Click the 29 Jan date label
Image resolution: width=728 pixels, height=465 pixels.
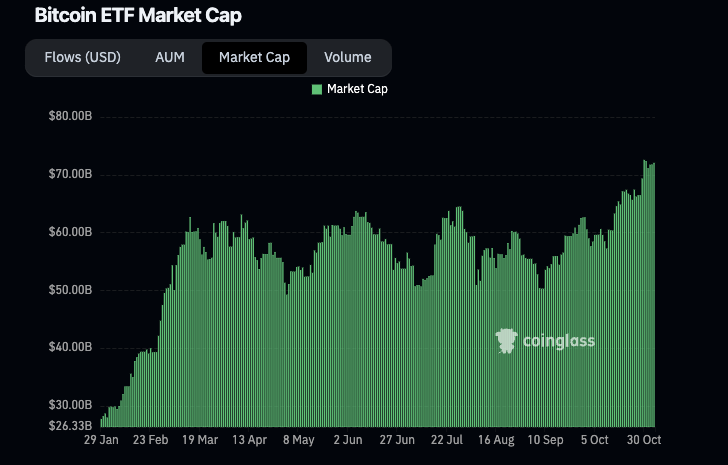[x=101, y=439]
